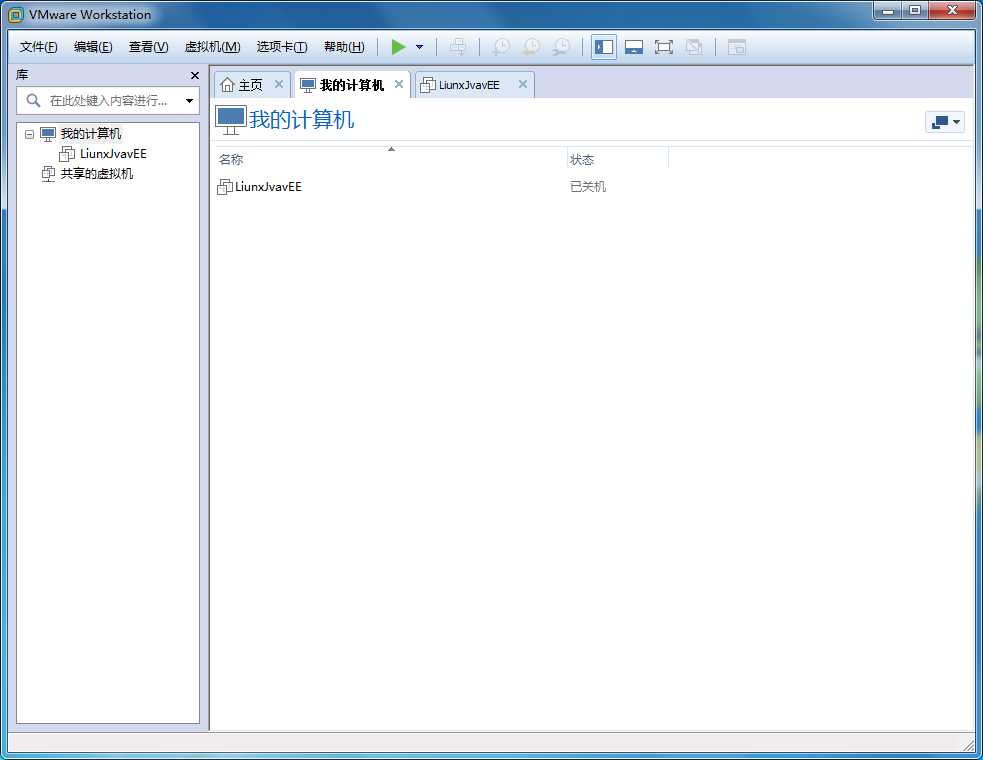Toggle the thumbnail bar toolbar icon
Image resolution: width=983 pixels, height=760 pixels.
pos(634,47)
